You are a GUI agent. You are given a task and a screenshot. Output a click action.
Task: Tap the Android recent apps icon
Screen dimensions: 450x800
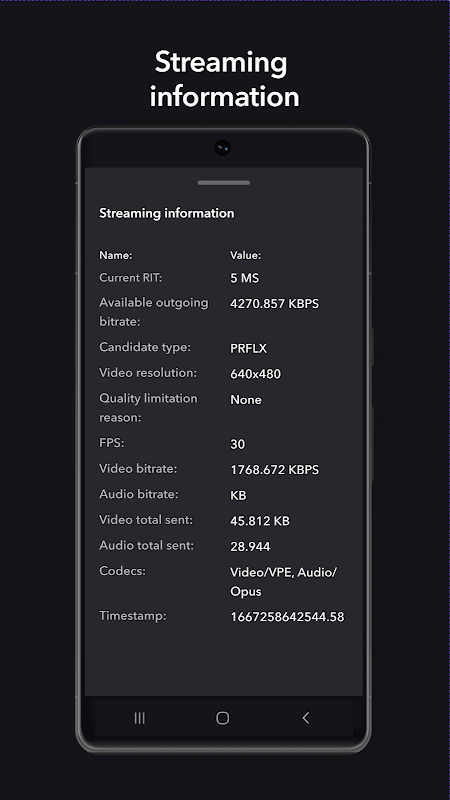(139, 718)
